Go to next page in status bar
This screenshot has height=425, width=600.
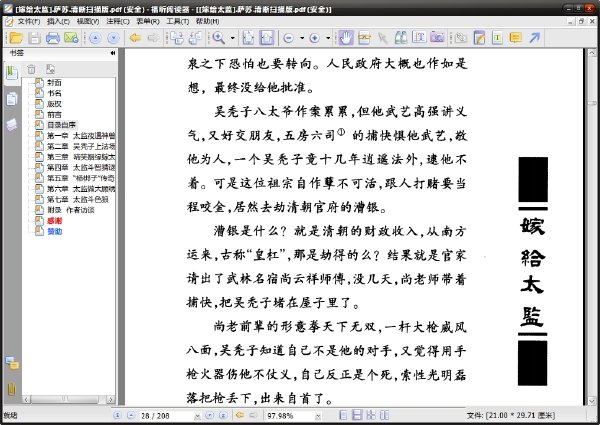point(209,415)
